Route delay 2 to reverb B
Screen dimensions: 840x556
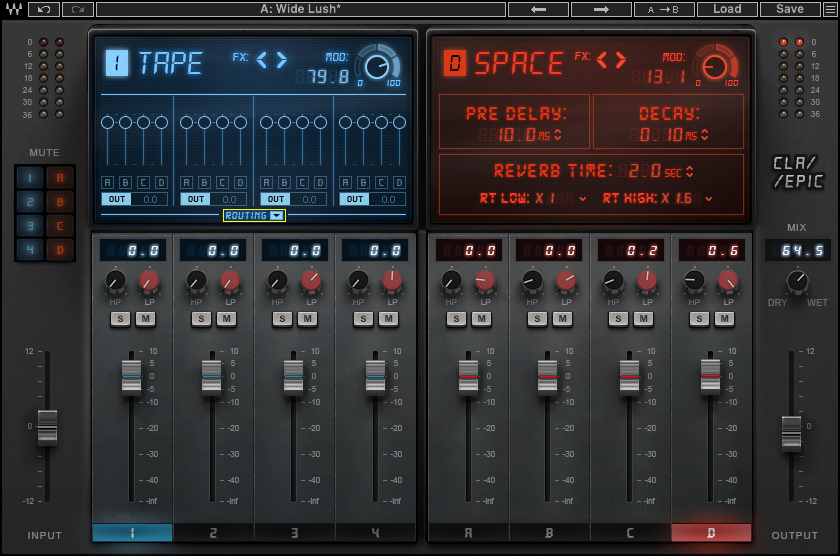205,183
